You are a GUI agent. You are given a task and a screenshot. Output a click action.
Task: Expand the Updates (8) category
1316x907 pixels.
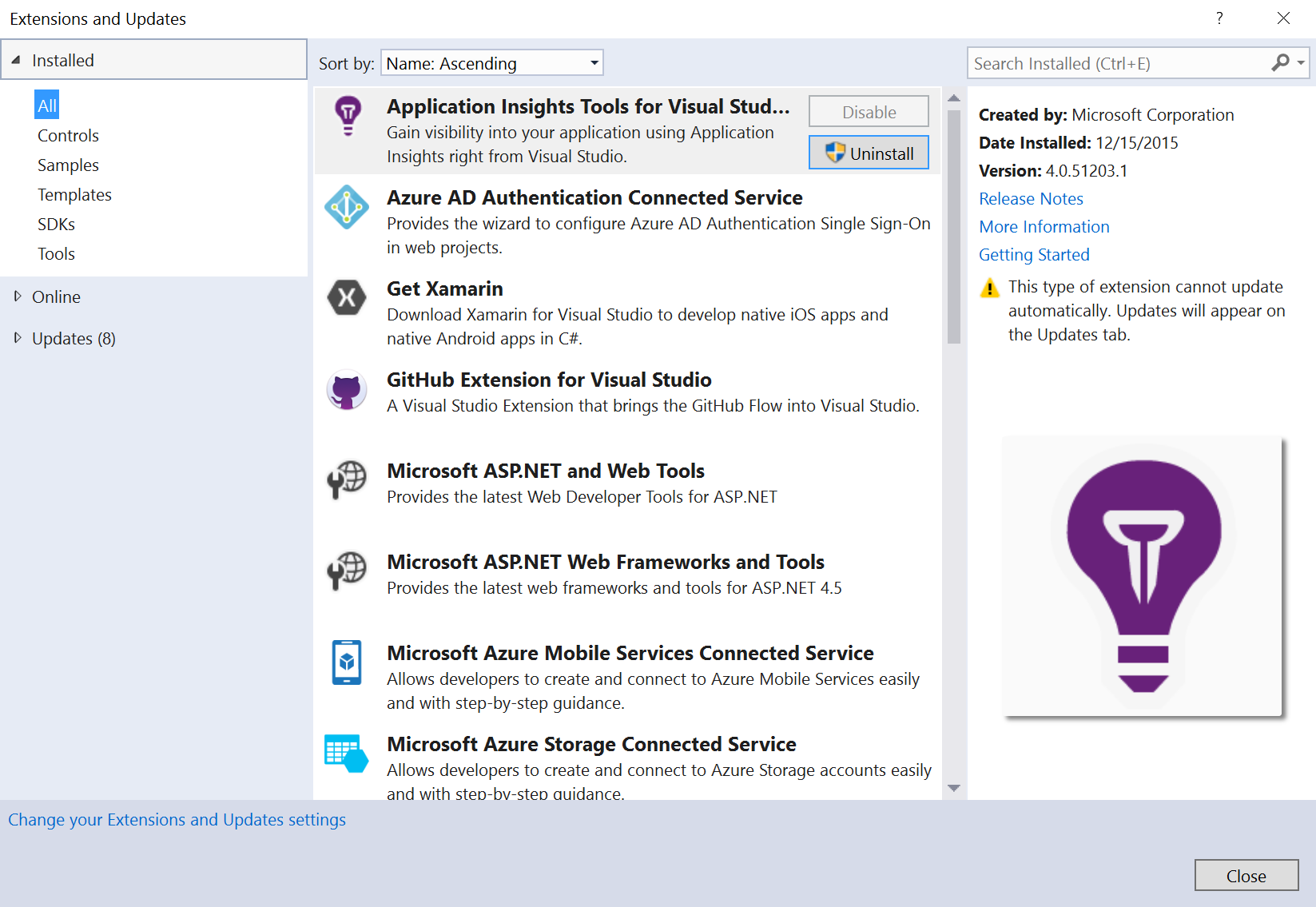18,338
